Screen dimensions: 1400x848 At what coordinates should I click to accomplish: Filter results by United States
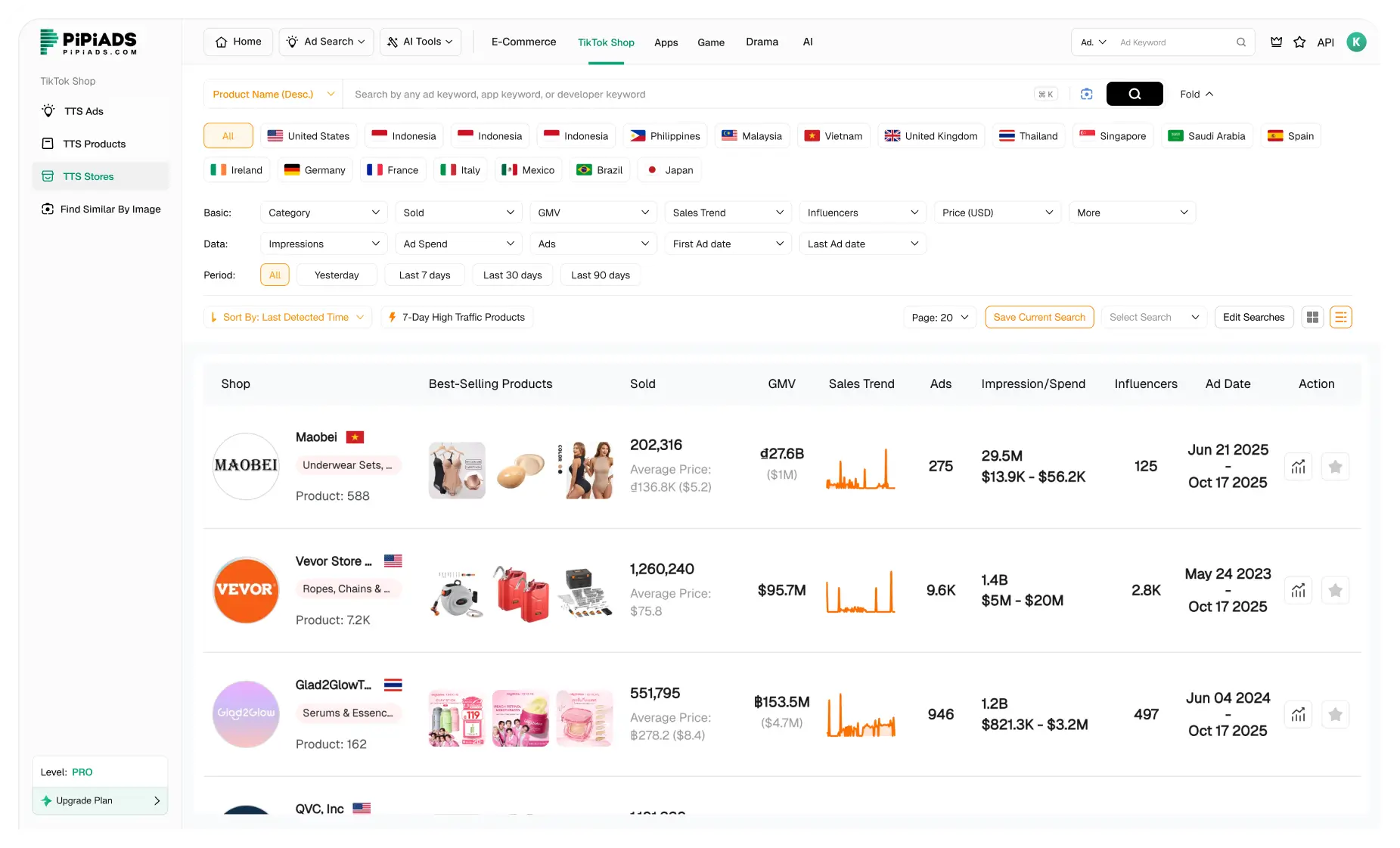pos(309,135)
